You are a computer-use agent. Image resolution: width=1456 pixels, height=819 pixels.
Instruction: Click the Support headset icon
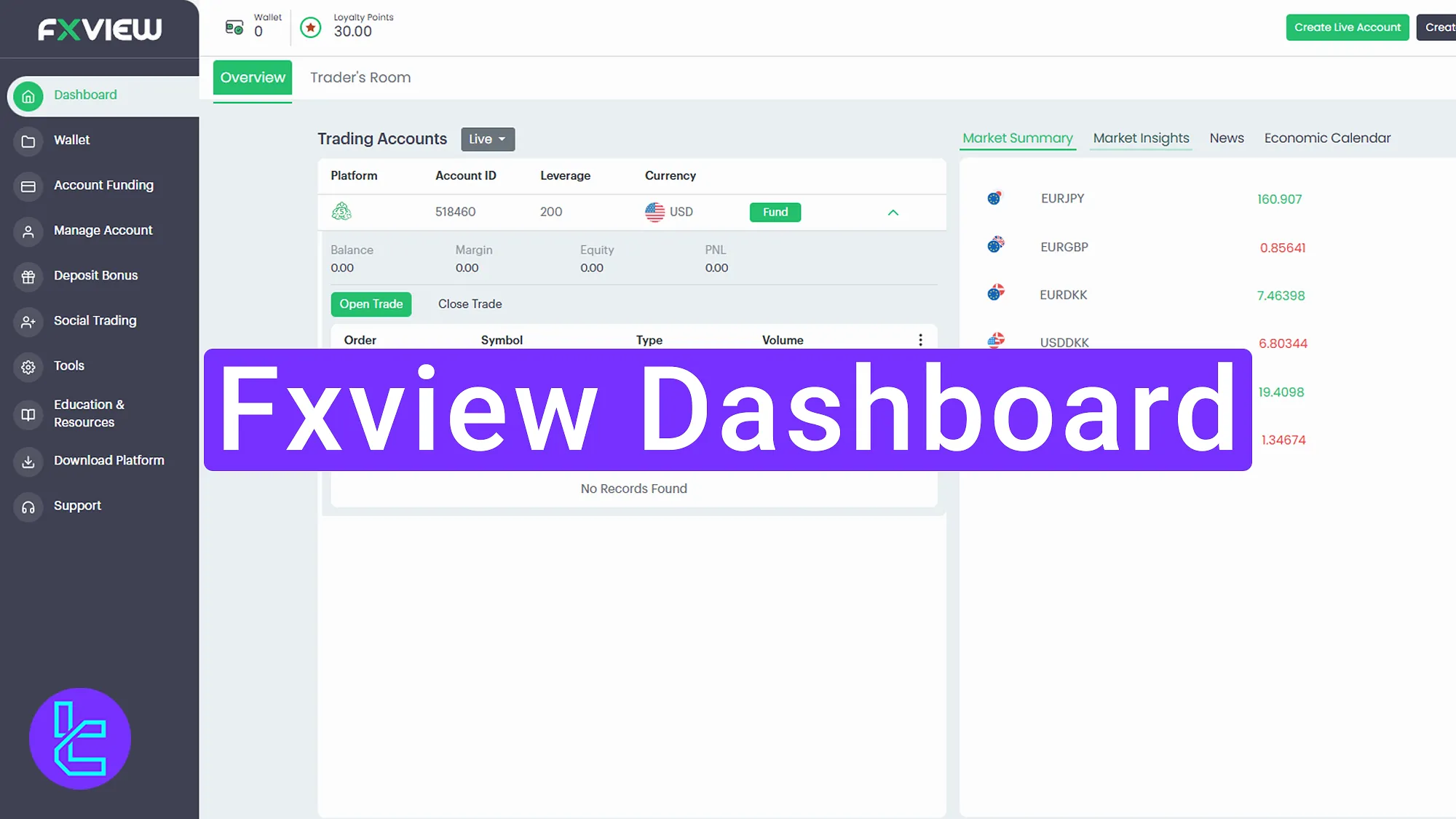pos(28,507)
